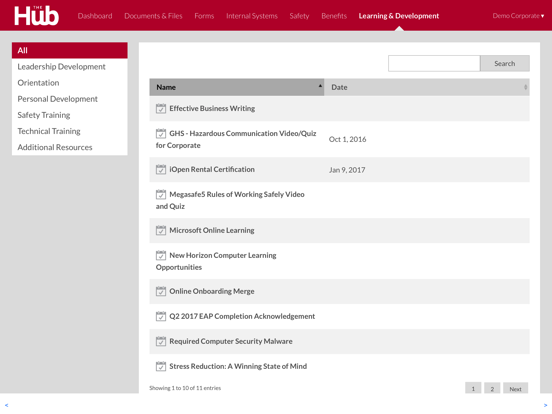The image size is (552, 414).
Task: Click The Hub logo
Action: [36, 16]
